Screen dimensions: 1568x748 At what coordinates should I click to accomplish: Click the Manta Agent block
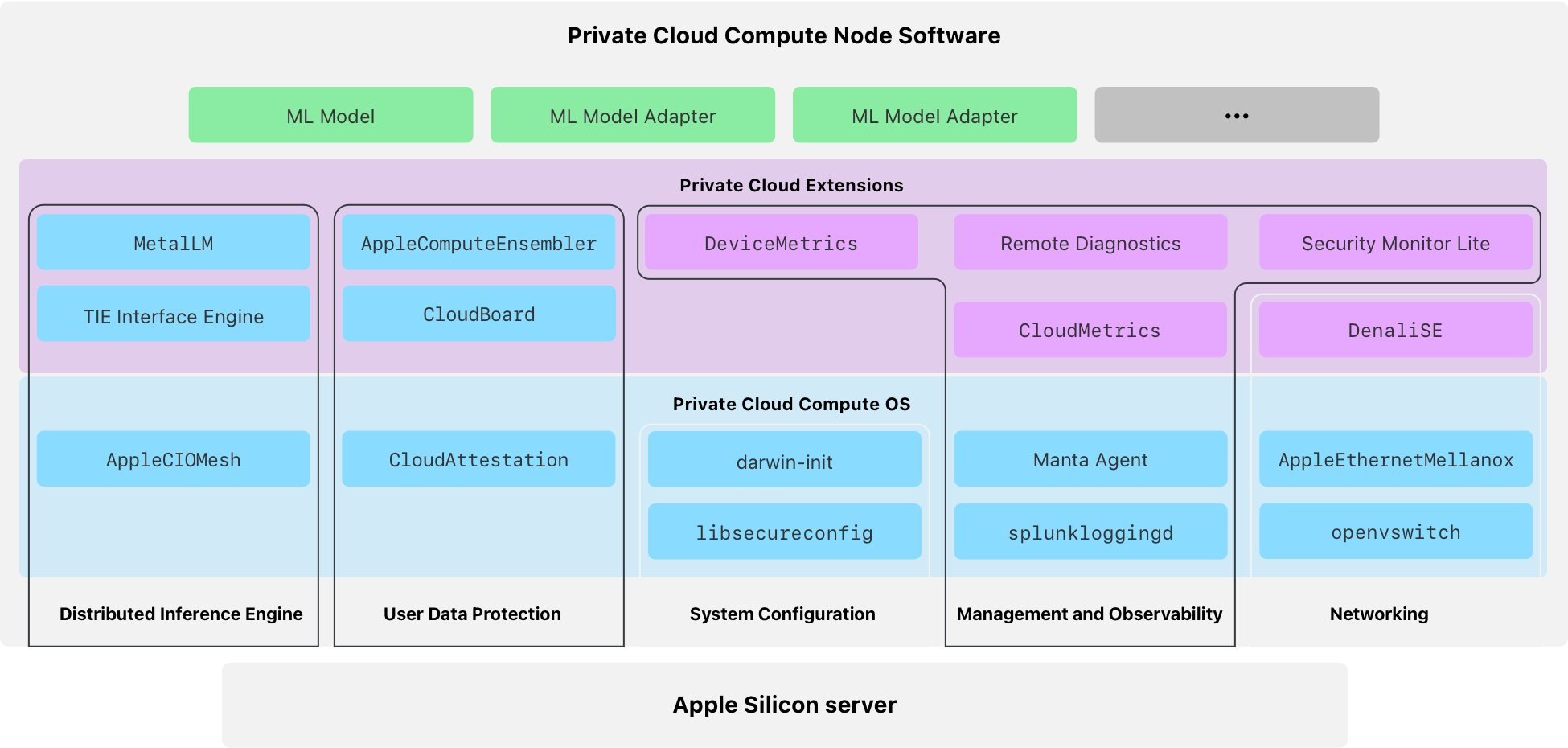[1090, 459]
